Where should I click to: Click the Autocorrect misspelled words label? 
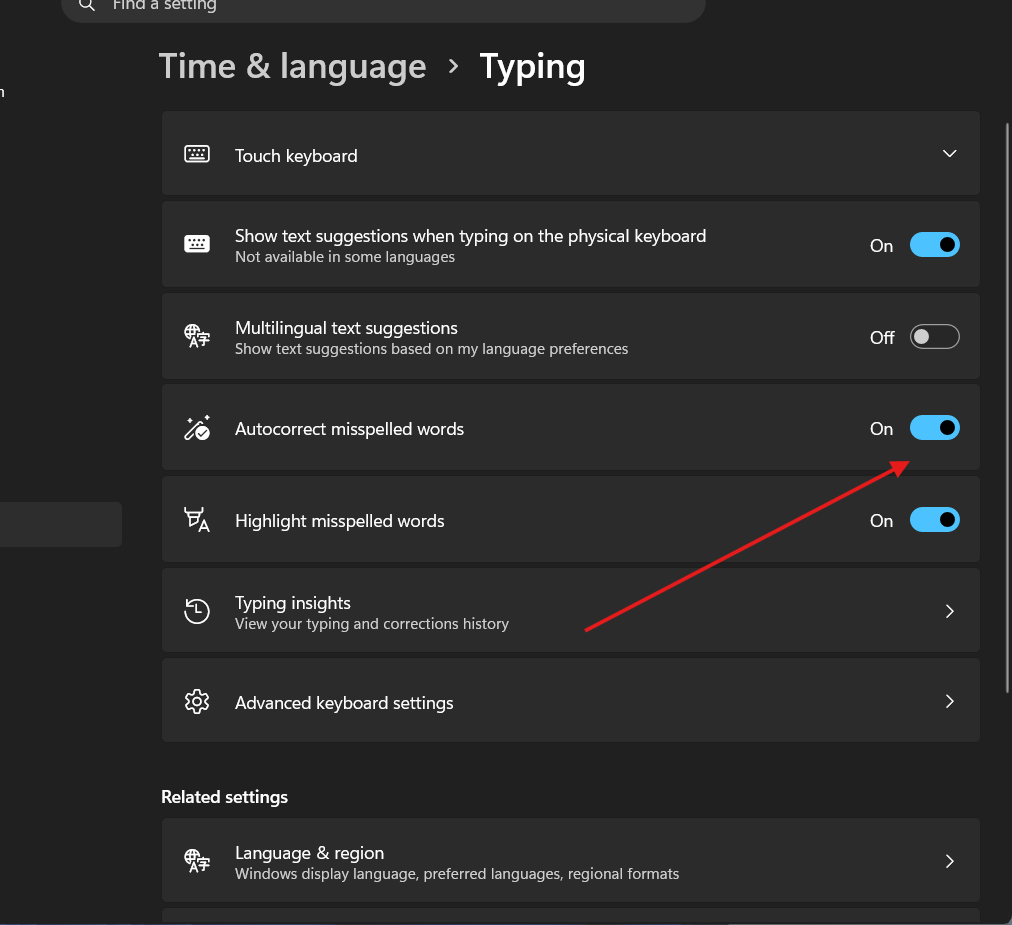click(x=349, y=429)
